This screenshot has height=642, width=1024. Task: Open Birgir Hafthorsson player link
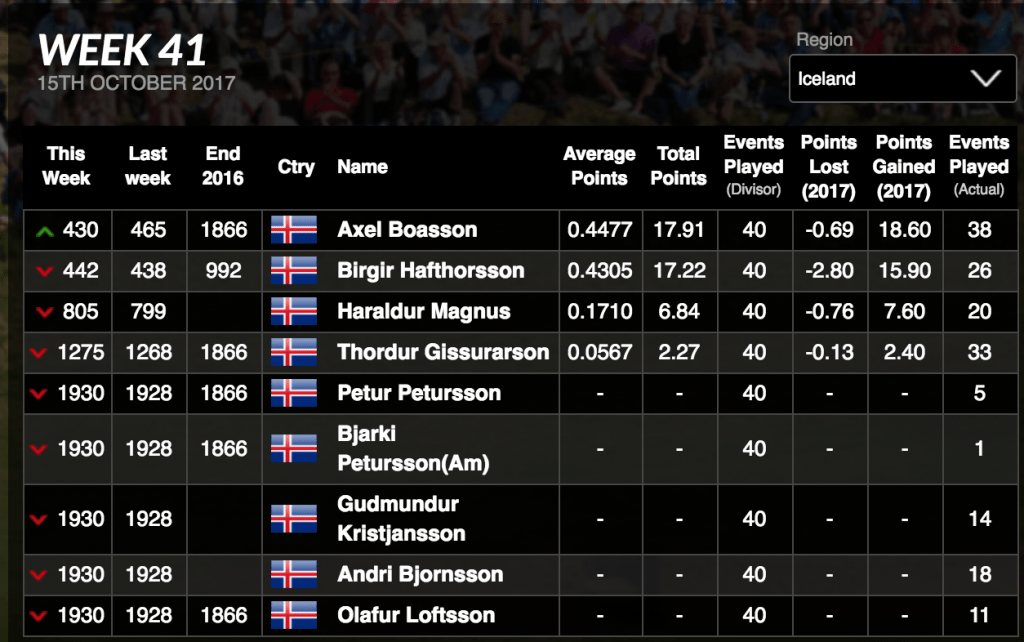(x=431, y=271)
